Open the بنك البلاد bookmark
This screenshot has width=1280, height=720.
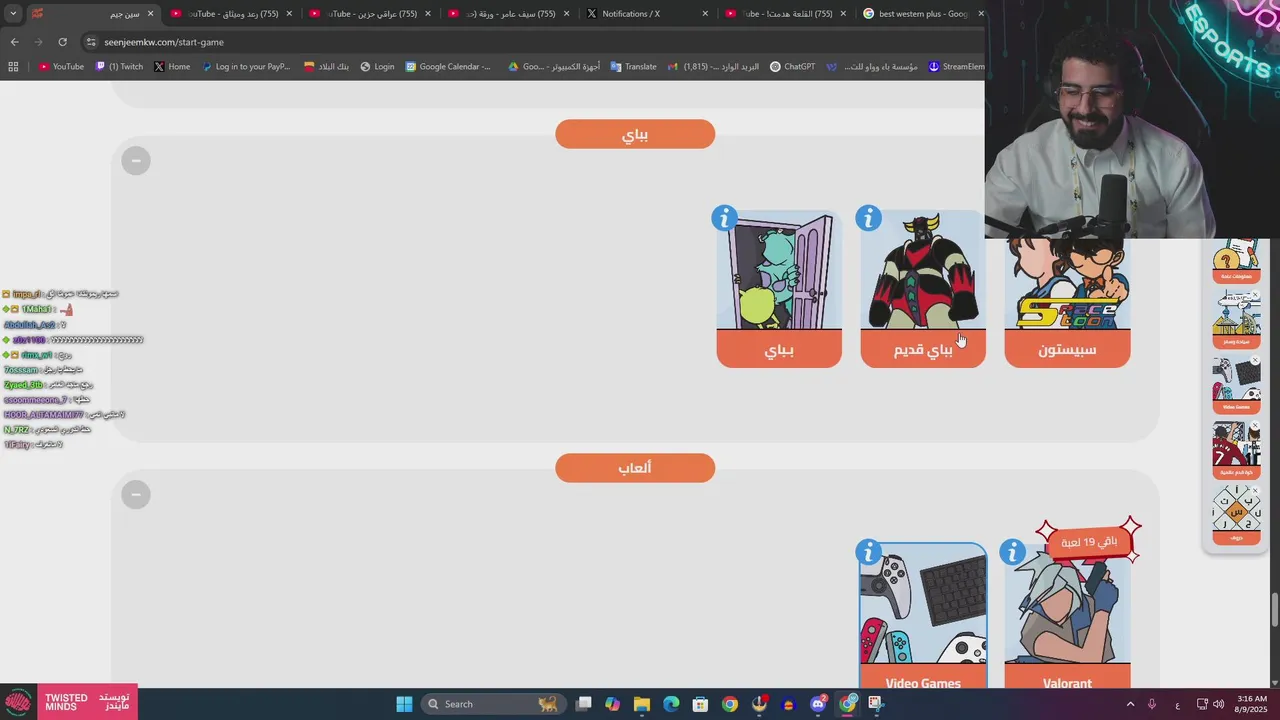click(x=327, y=67)
